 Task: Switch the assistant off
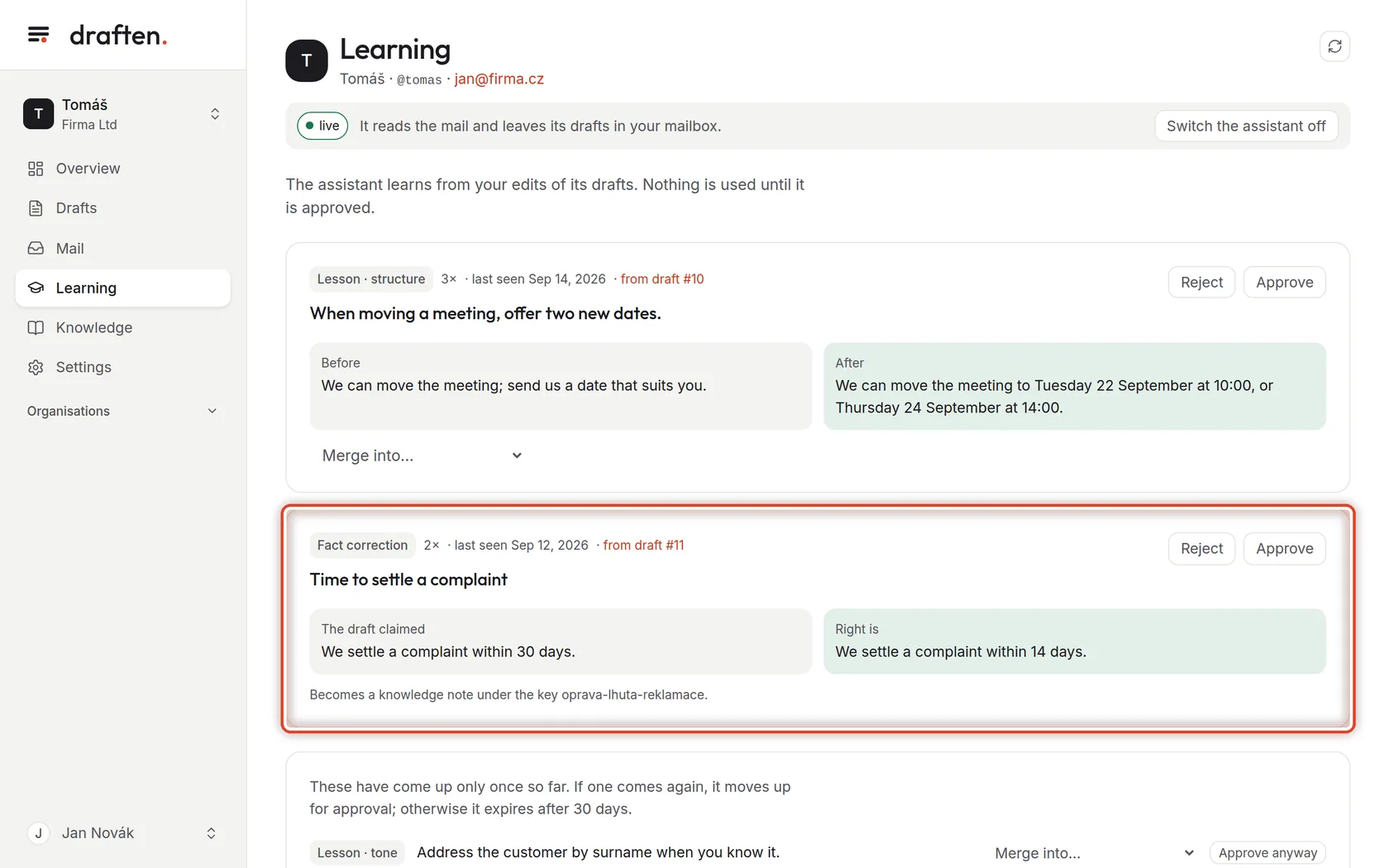click(1246, 126)
